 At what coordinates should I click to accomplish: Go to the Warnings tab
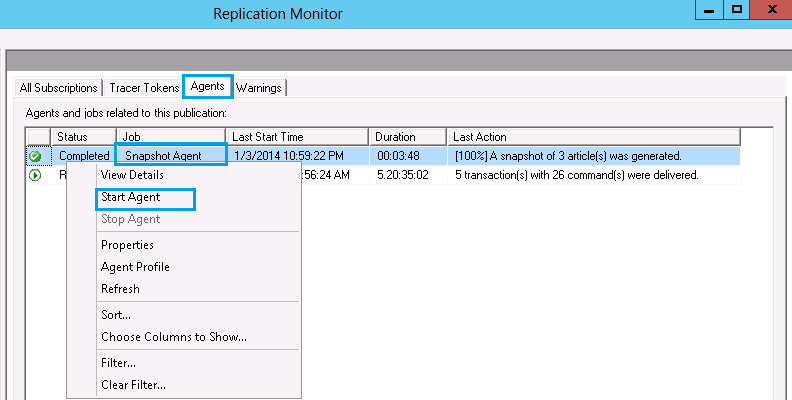259,88
